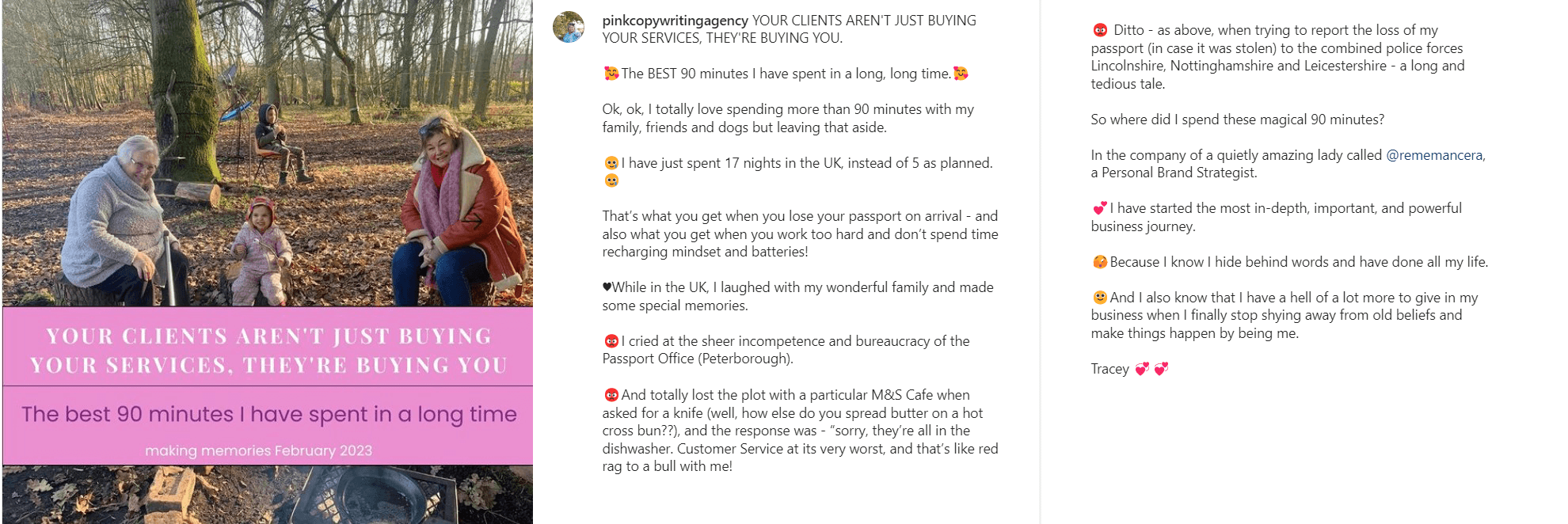Click the "Tracey" signature text
The image size is (1568, 524).
pyautogui.click(x=1109, y=369)
